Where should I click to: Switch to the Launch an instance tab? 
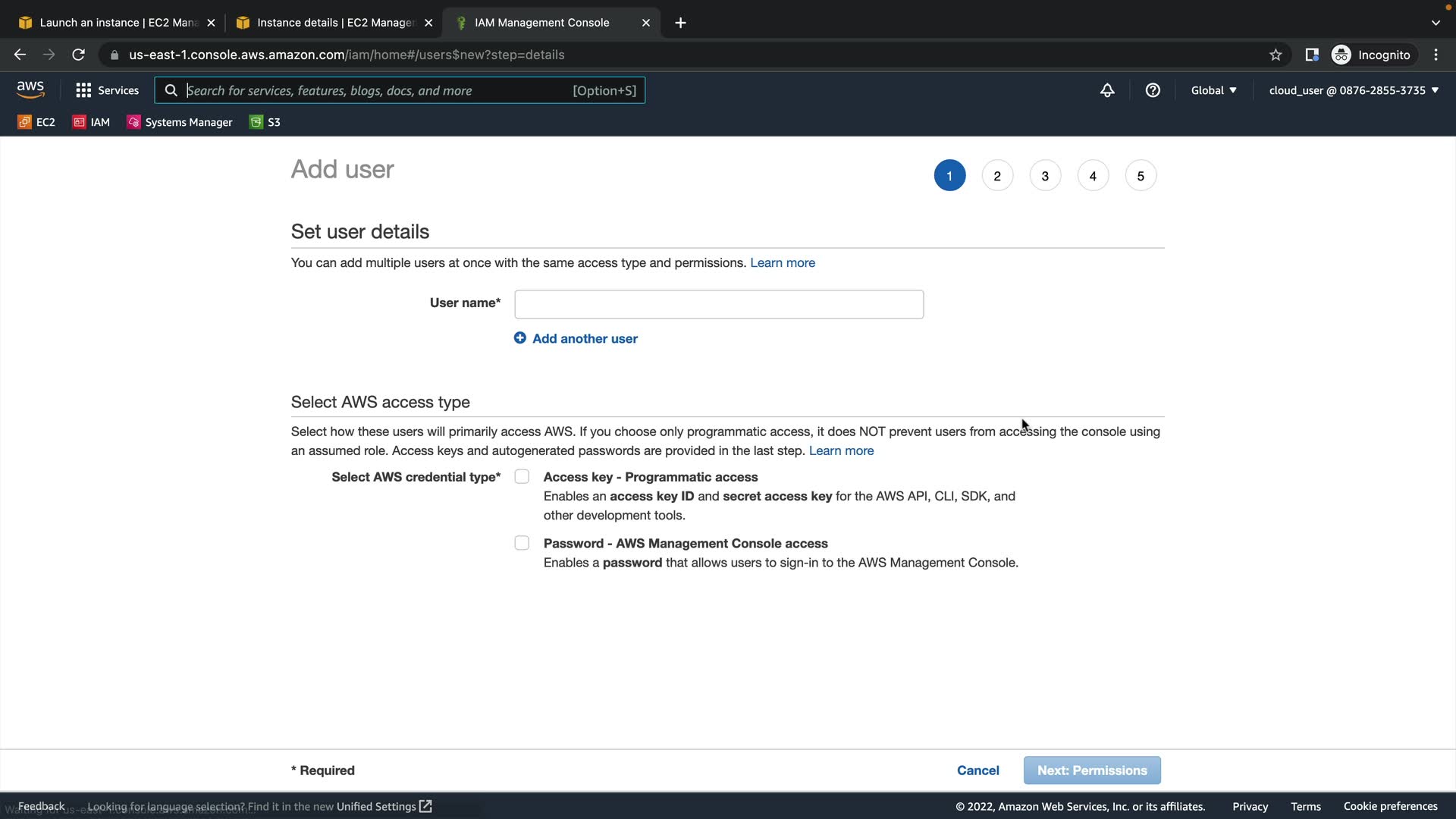117,23
